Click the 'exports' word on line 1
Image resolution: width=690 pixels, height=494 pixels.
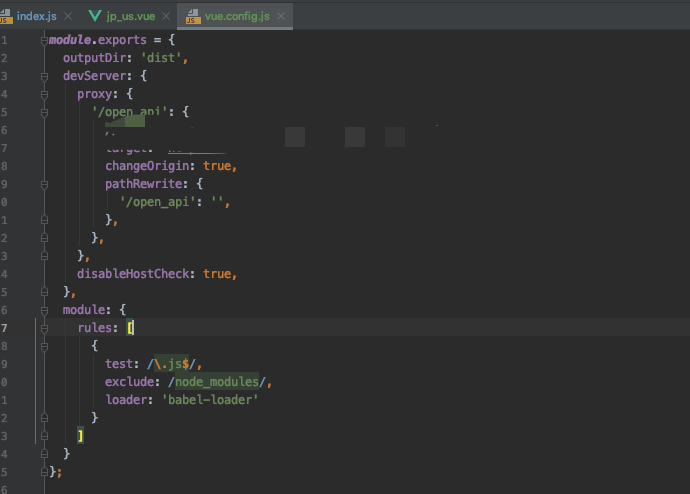pos(122,40)
